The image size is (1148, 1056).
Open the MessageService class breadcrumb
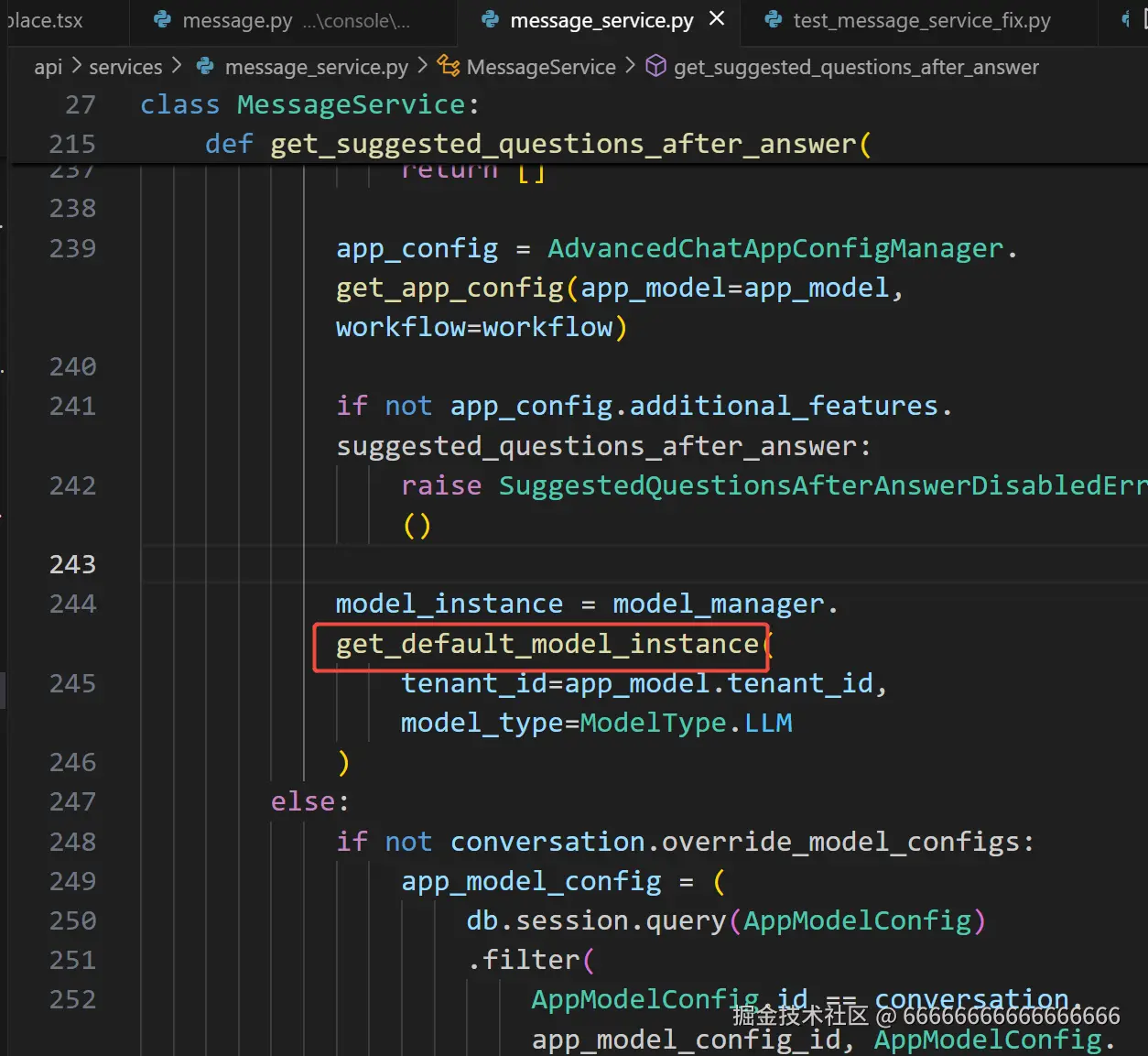click(541, 67)
